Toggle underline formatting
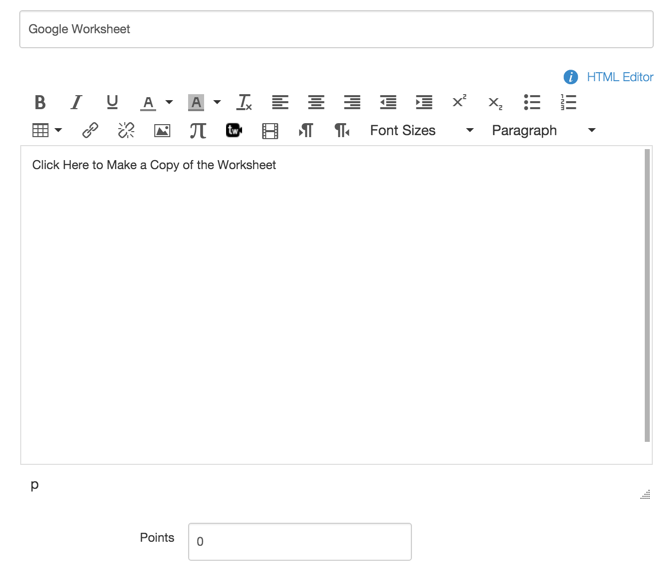This screenshot has width=671, height=569. (112, 102)
